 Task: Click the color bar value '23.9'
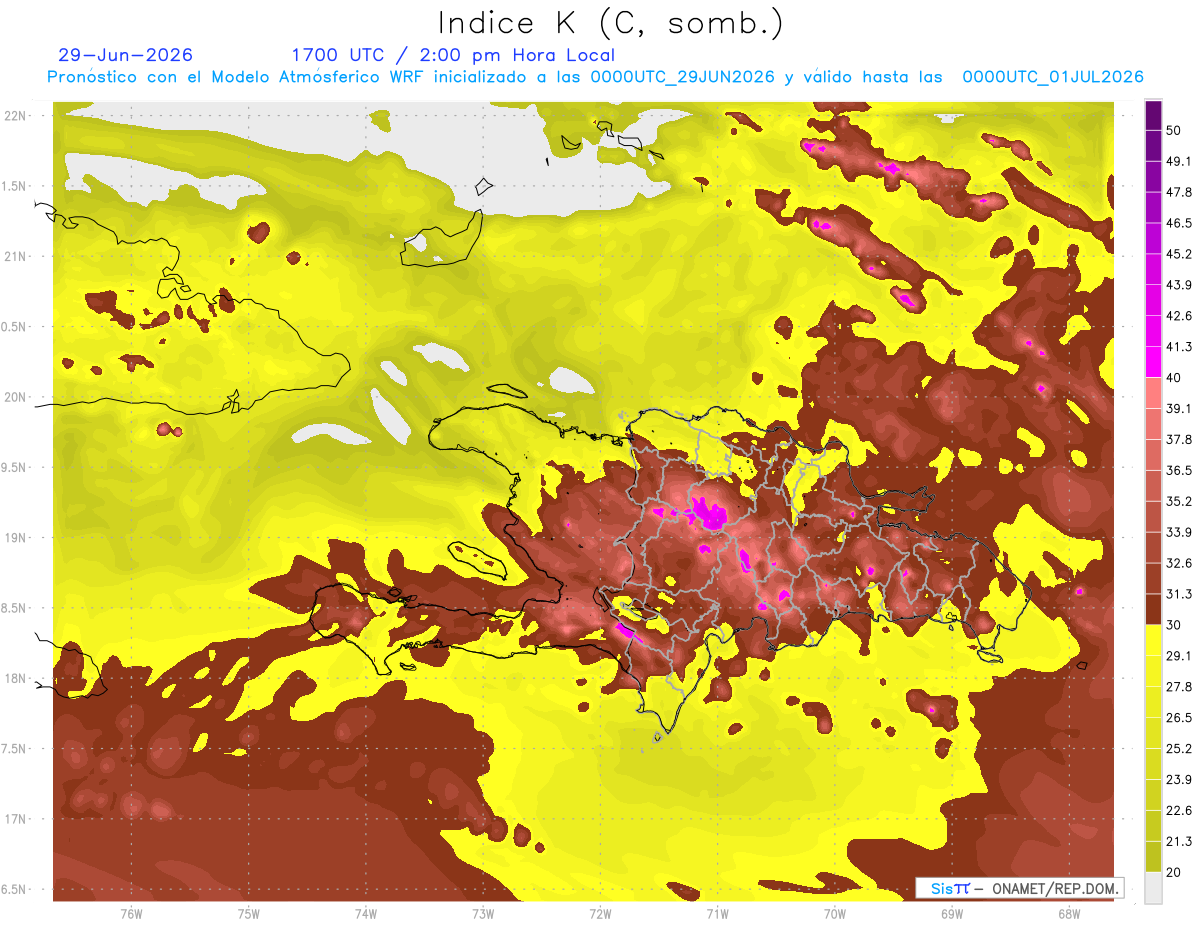point(1178,779)
